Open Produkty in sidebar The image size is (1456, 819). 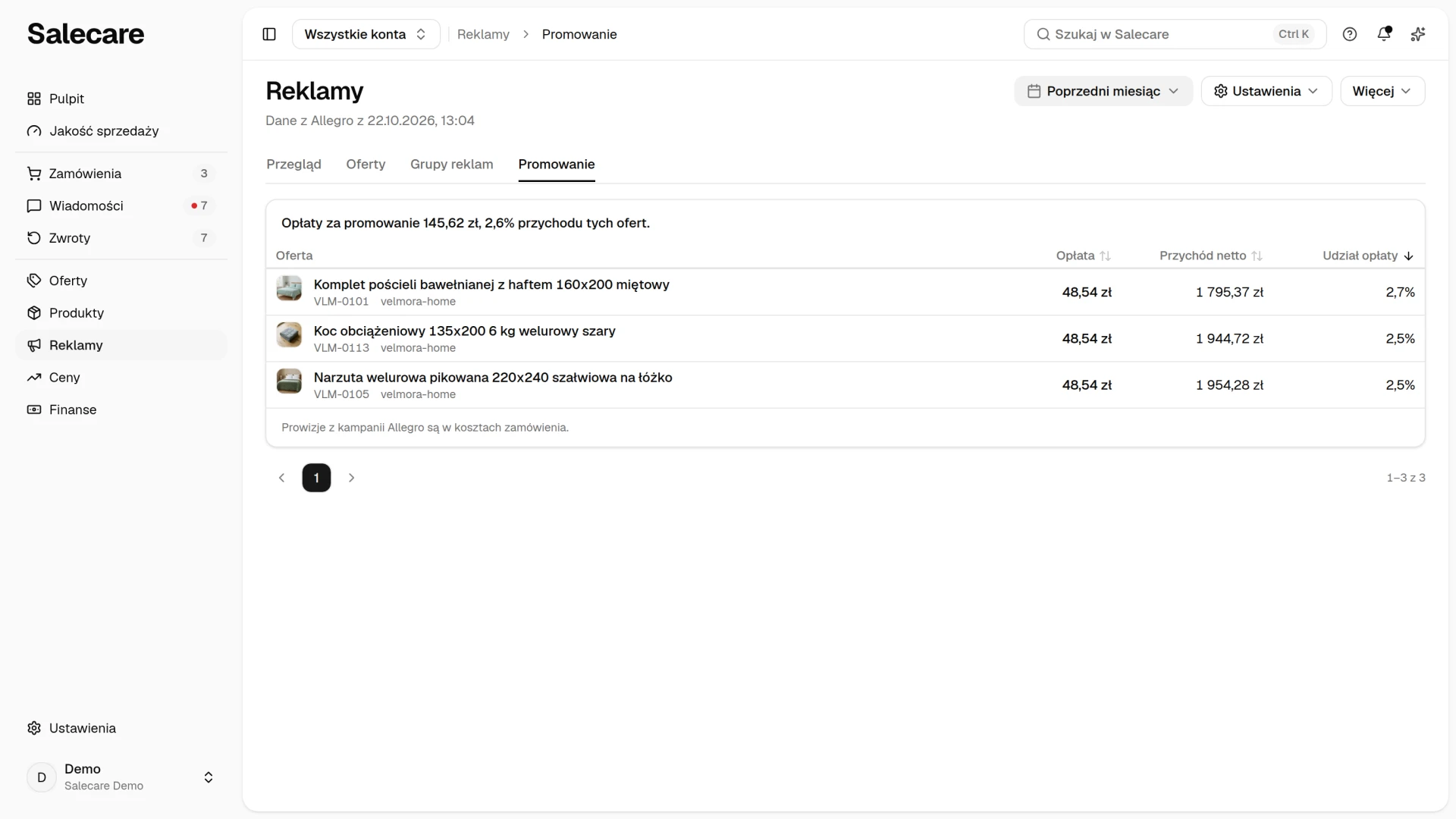(x=121, y=313)
